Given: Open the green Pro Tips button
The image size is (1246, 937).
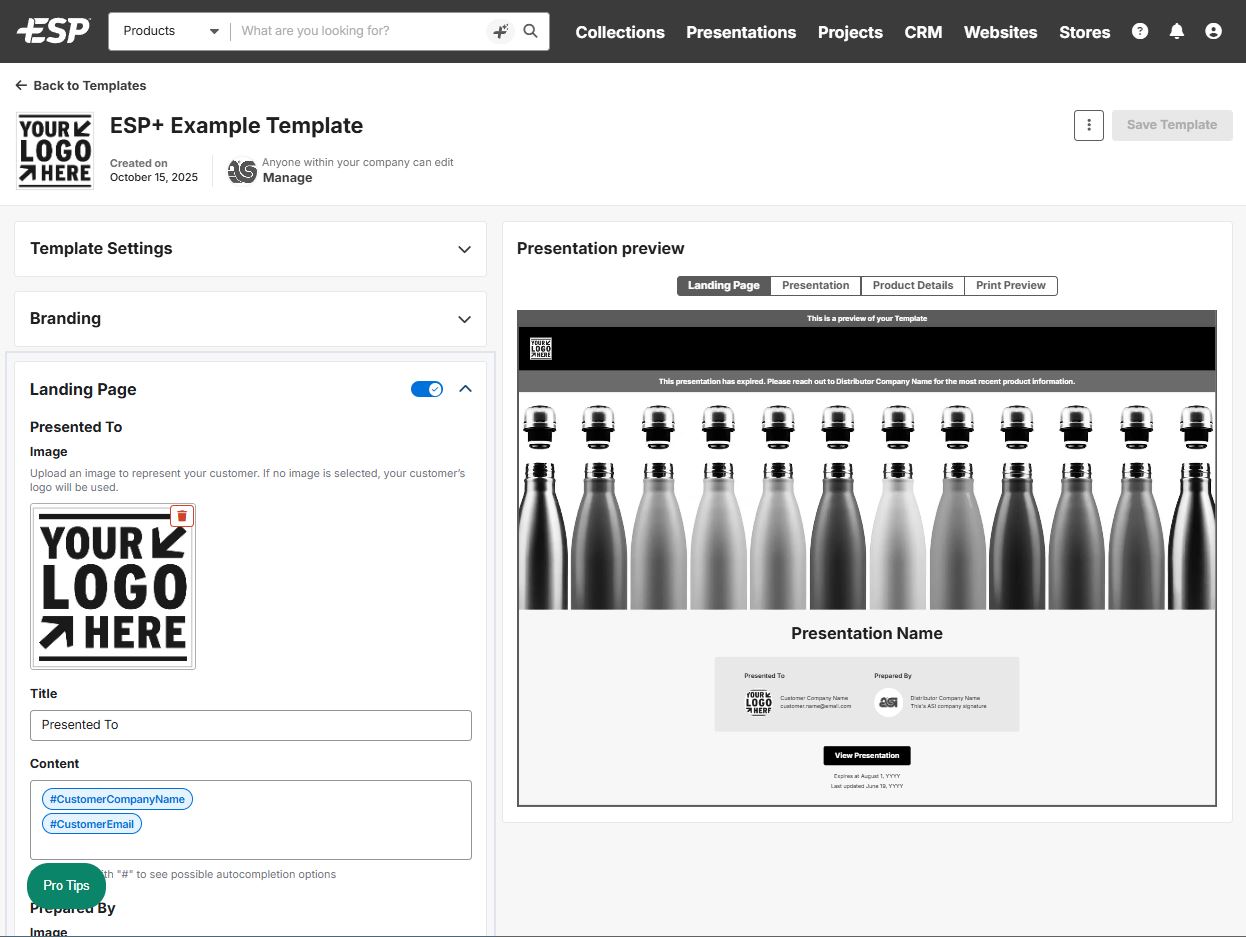Looking at the screenshot, I should 66,885.
